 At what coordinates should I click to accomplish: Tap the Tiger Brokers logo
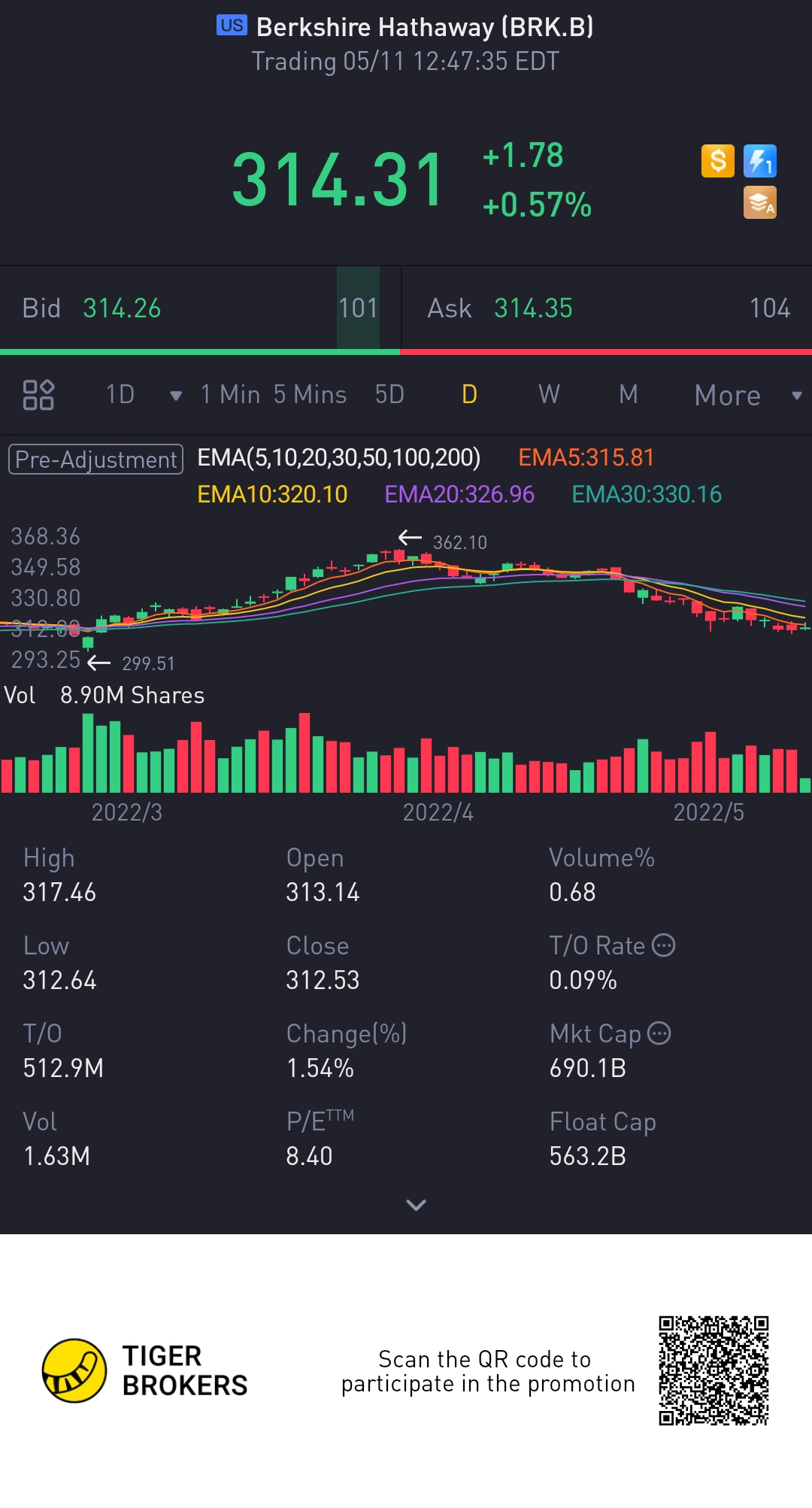click(x=145, y=1370)
